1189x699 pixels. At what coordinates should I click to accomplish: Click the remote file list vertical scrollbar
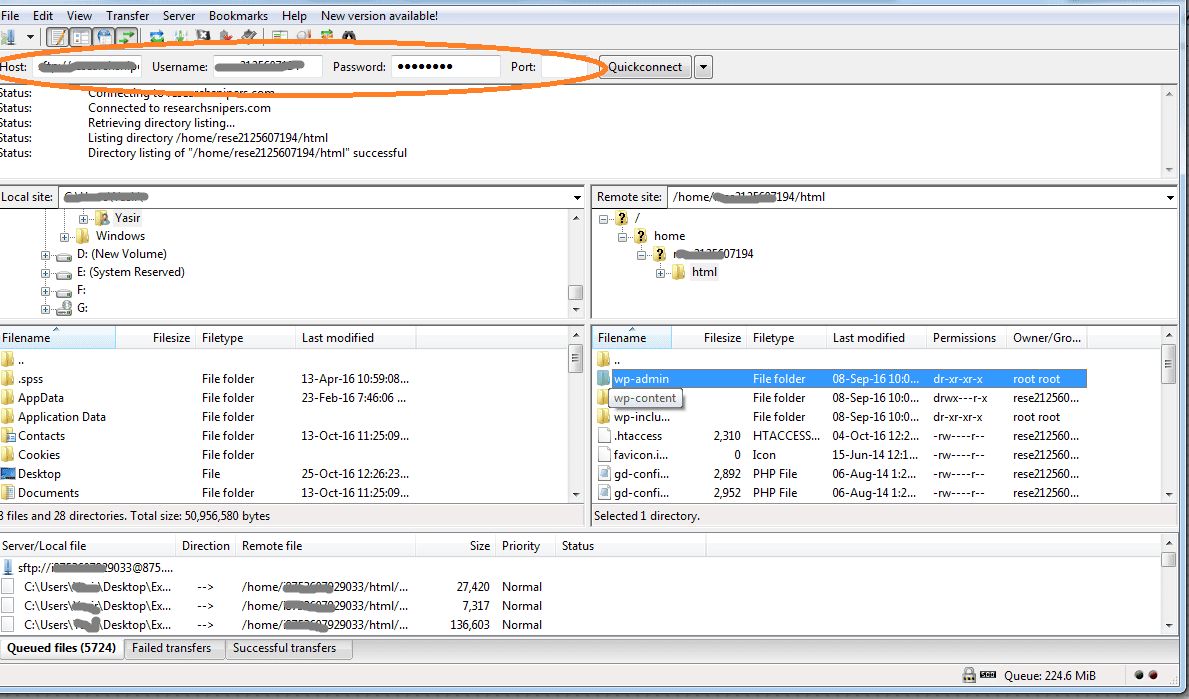pyautogui.click(x=1168, y=420)
